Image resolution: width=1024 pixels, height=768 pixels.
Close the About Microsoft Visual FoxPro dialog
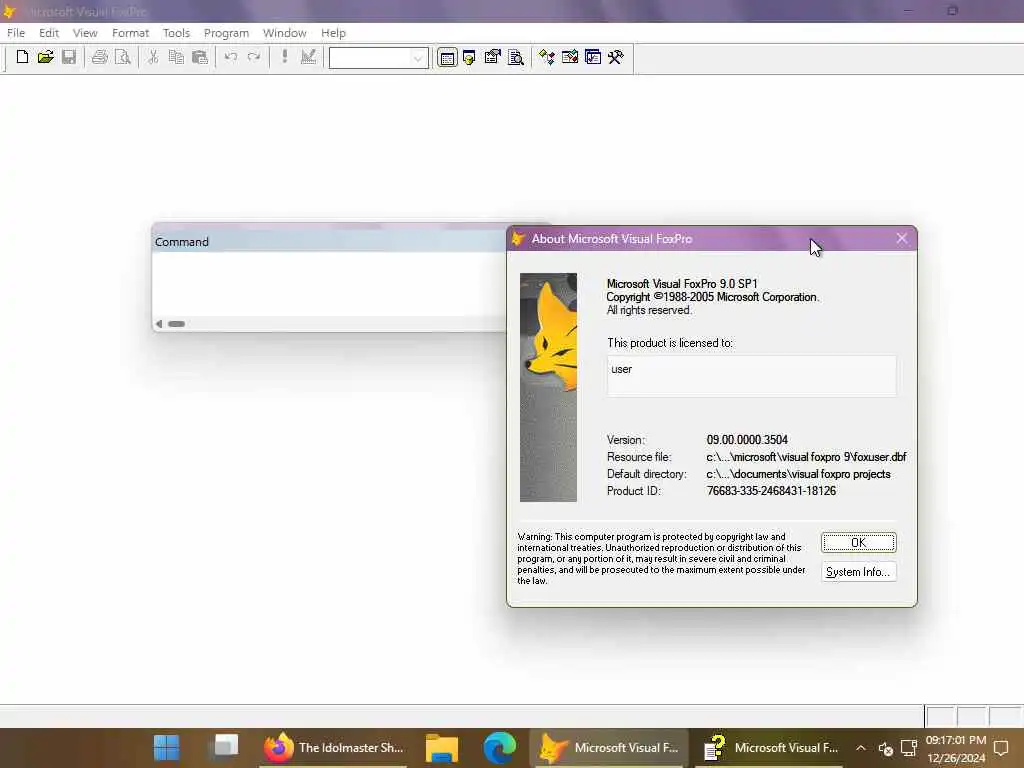(x=902, y=238)
